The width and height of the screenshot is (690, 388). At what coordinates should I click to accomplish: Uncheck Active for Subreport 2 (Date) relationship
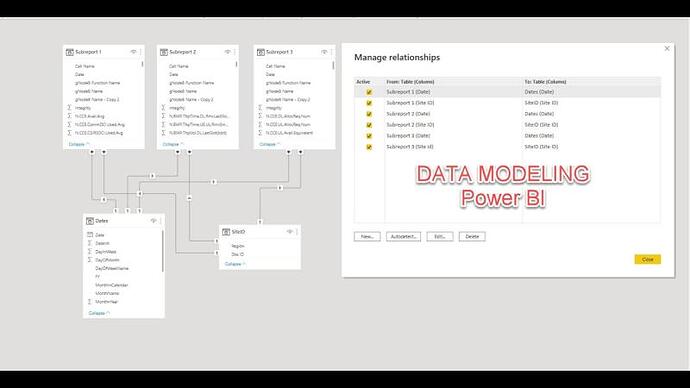[x=369, y=114]
